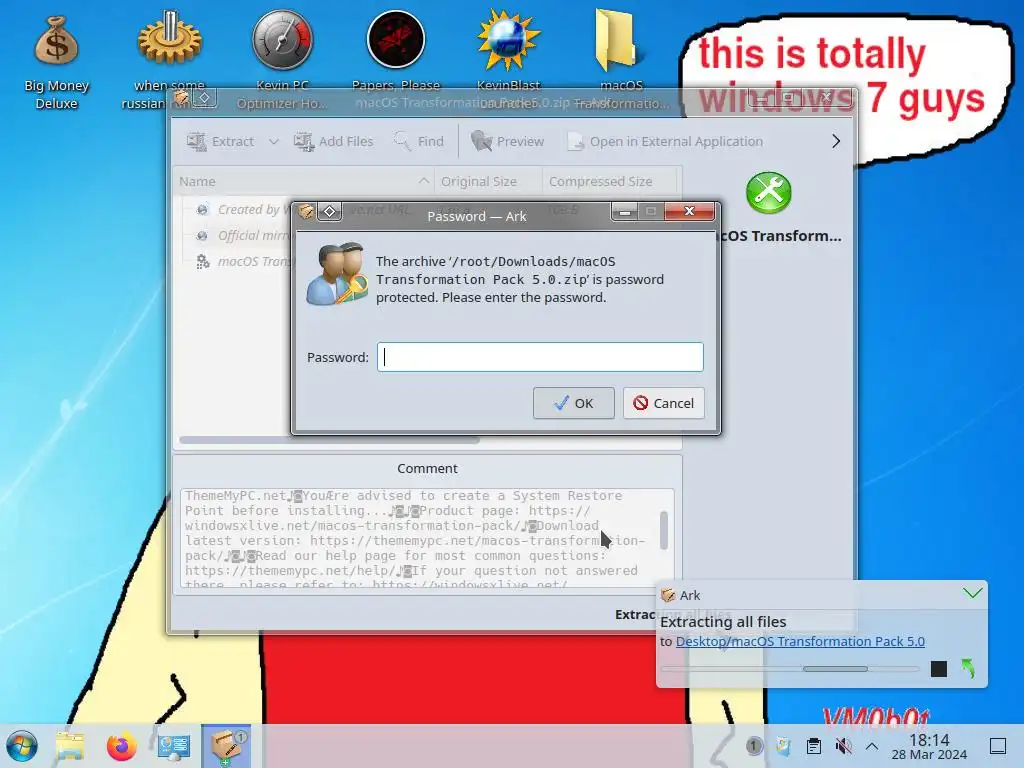Open the Start menu orb
Image resolution: width=1024 pixels, height=768 pixels.
[x=22, y=746]
